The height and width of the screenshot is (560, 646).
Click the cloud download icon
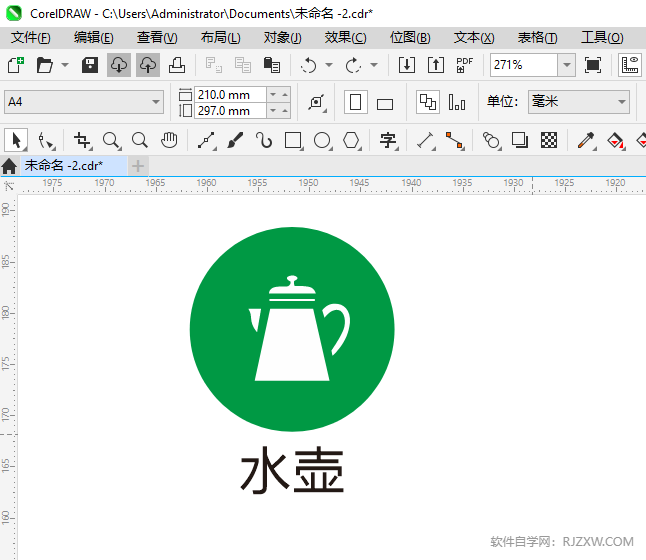119,65
